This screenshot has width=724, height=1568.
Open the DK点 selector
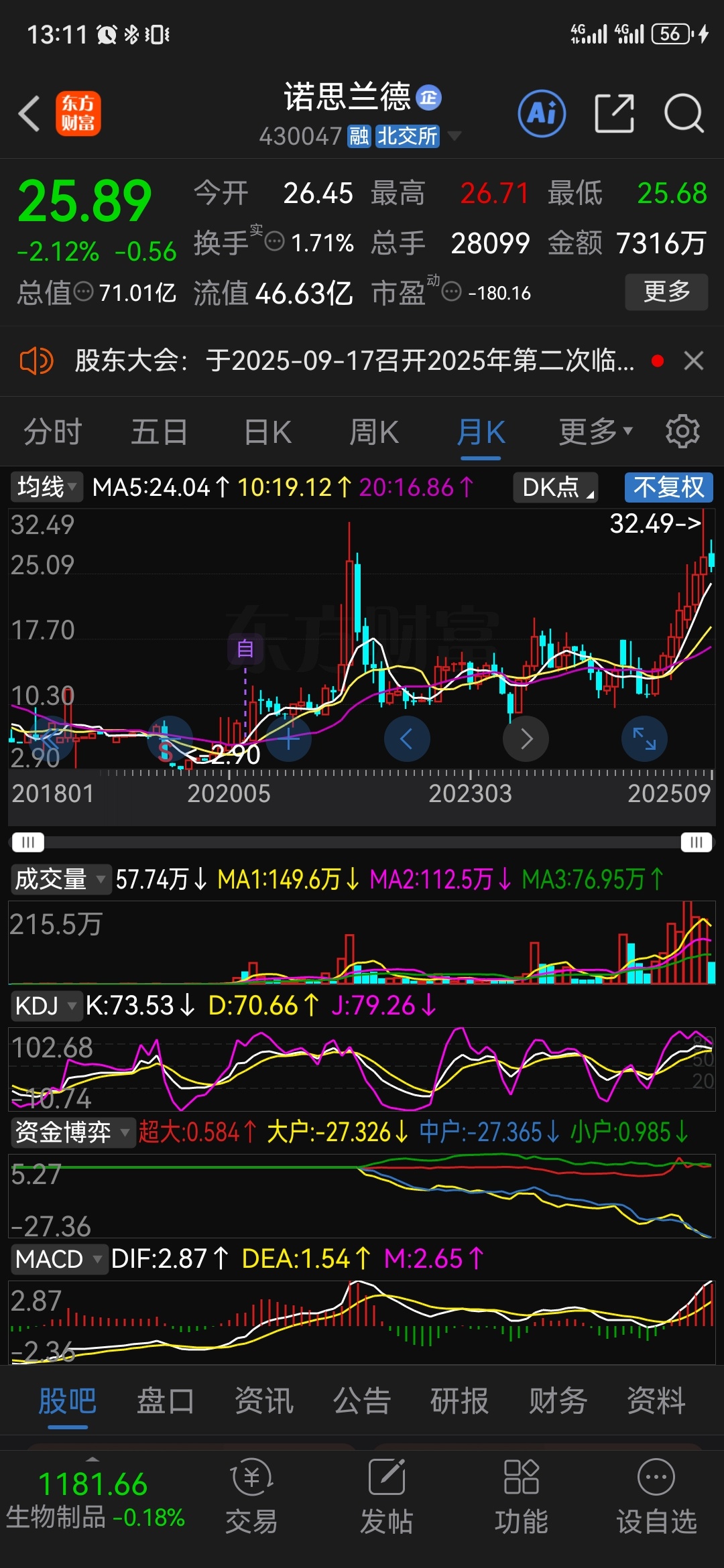click(555, 487)
